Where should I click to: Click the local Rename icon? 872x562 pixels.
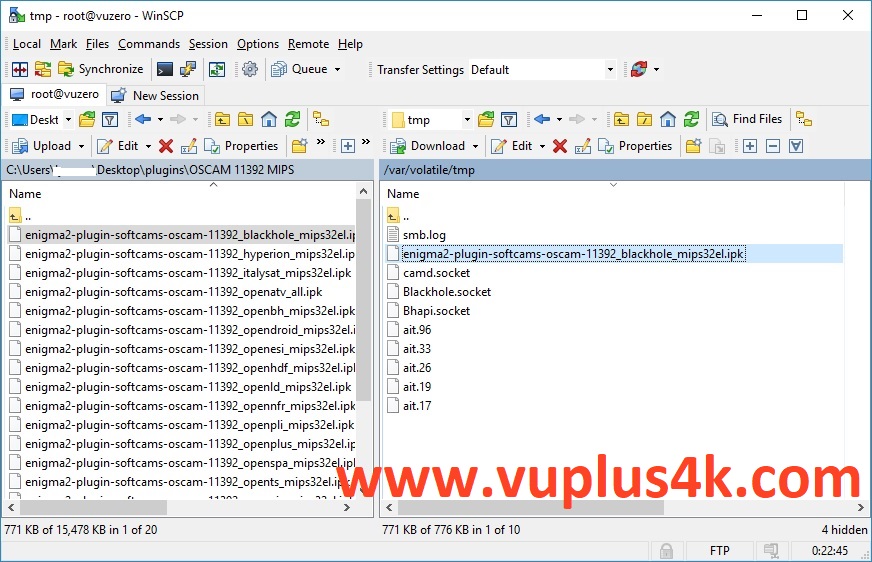click(x=189, y=146)
